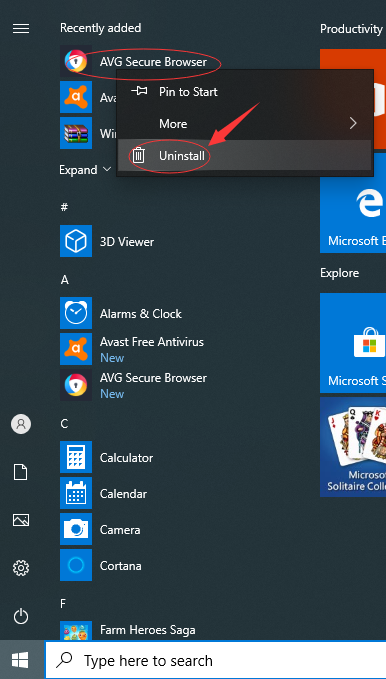The image size is (386, 679).
Task: Click Avast Free Antivirus icon in A section
Action: tap(76, 349)
